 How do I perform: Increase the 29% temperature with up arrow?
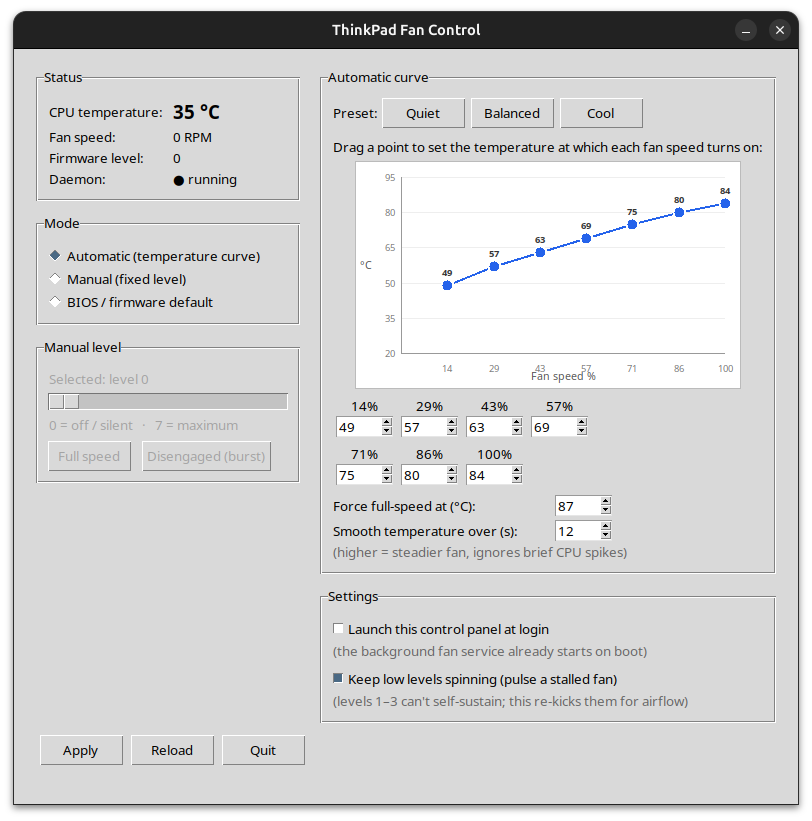coord(452,423)
